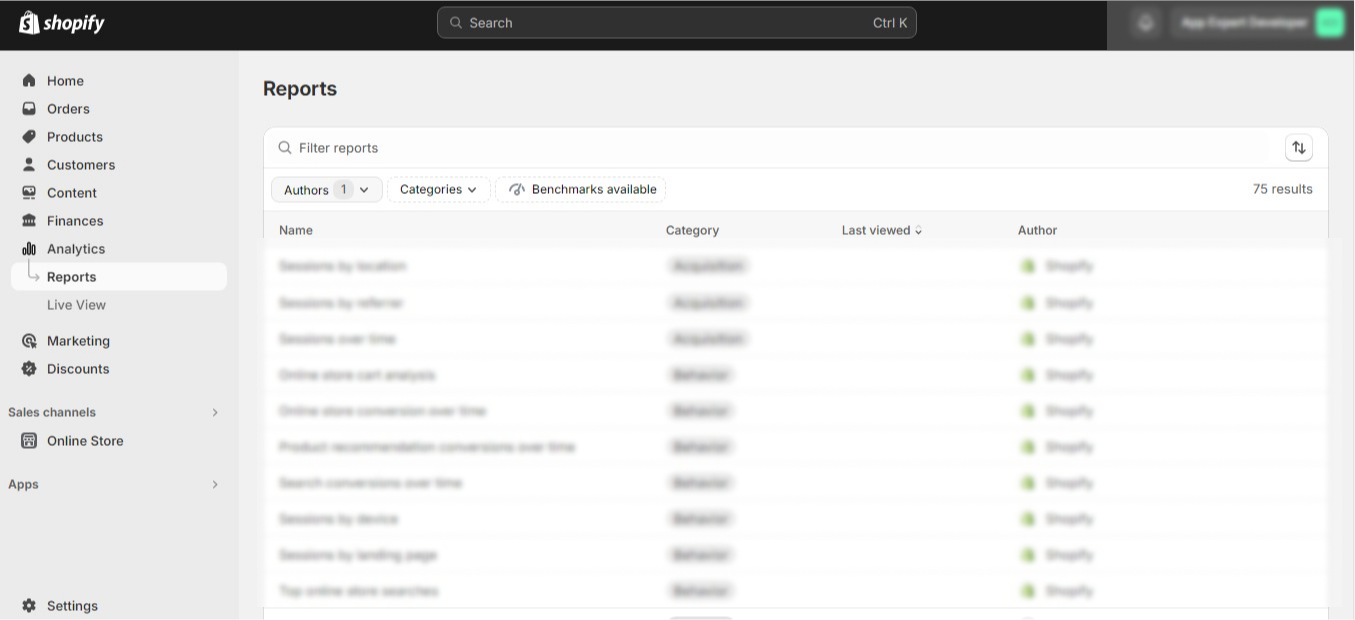Open Top online store searches report
This screenshot has width=1355, height=620.
(358, 590)
